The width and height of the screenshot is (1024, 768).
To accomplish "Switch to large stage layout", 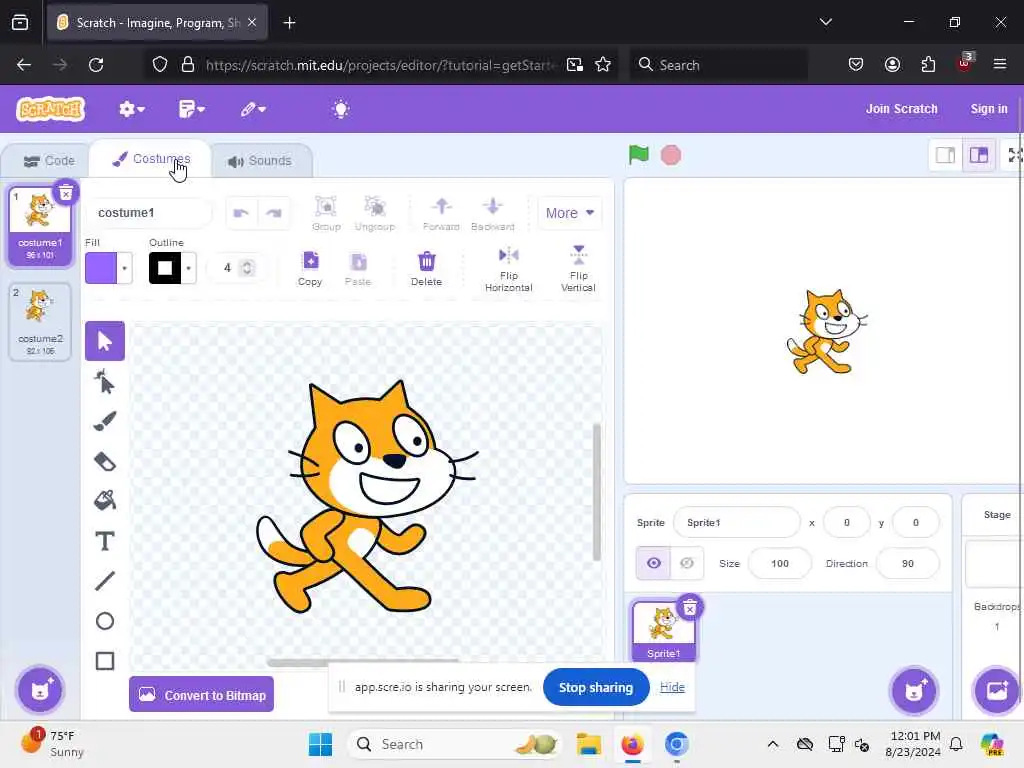I will pos(979,155).
